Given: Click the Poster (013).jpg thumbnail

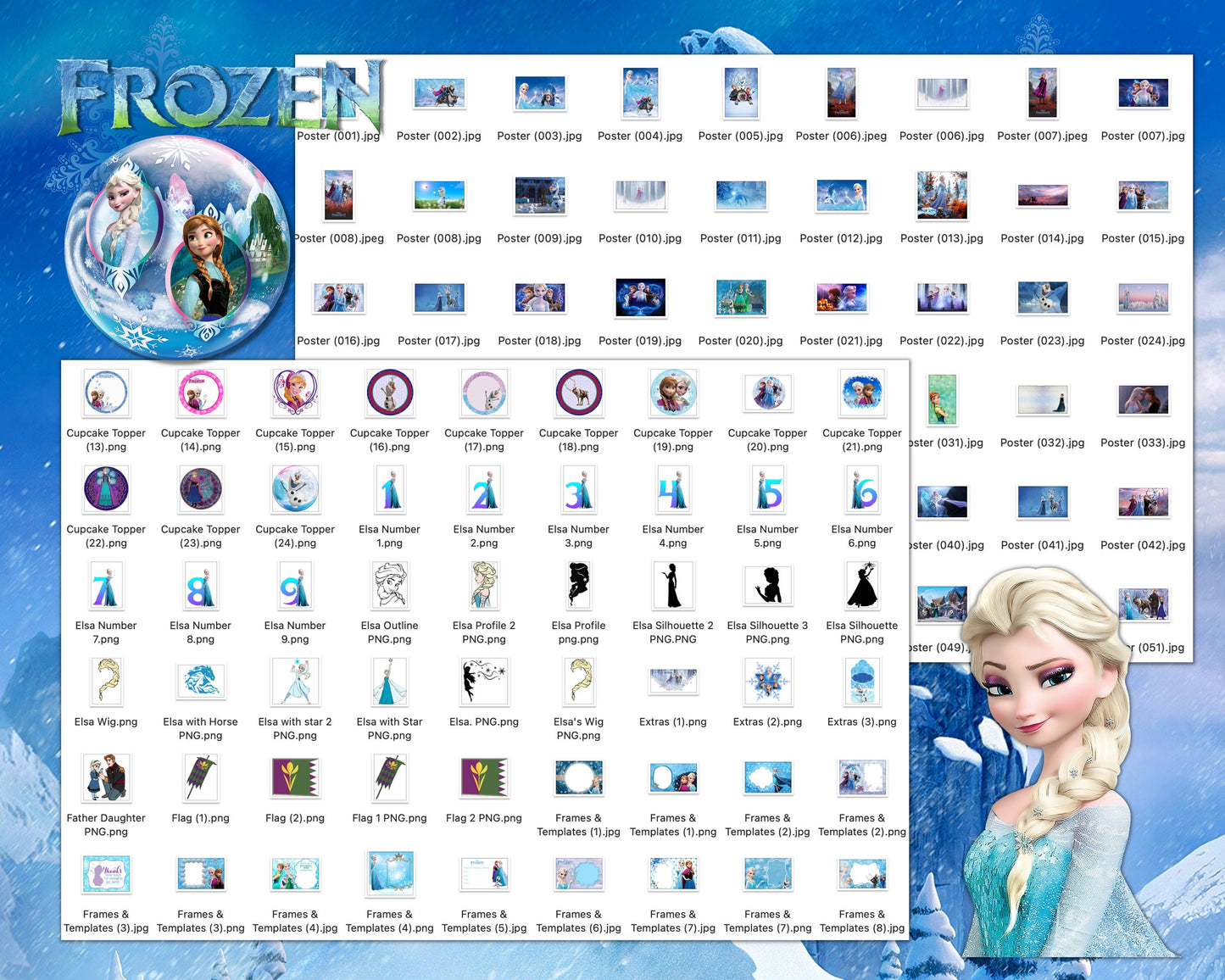Looking at the screenshot, I should tap(942, 196).
